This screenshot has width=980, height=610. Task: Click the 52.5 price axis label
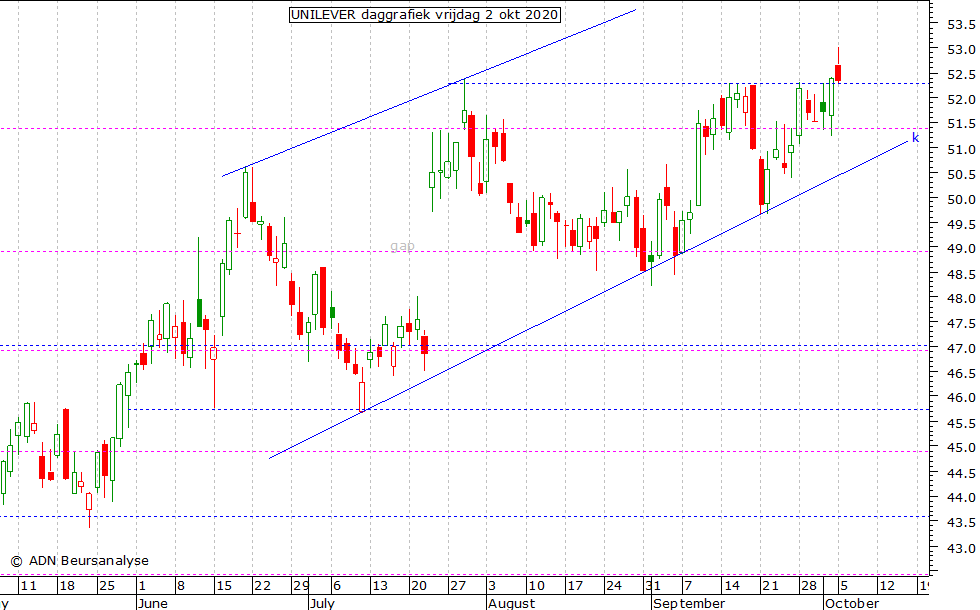point(961,74)
